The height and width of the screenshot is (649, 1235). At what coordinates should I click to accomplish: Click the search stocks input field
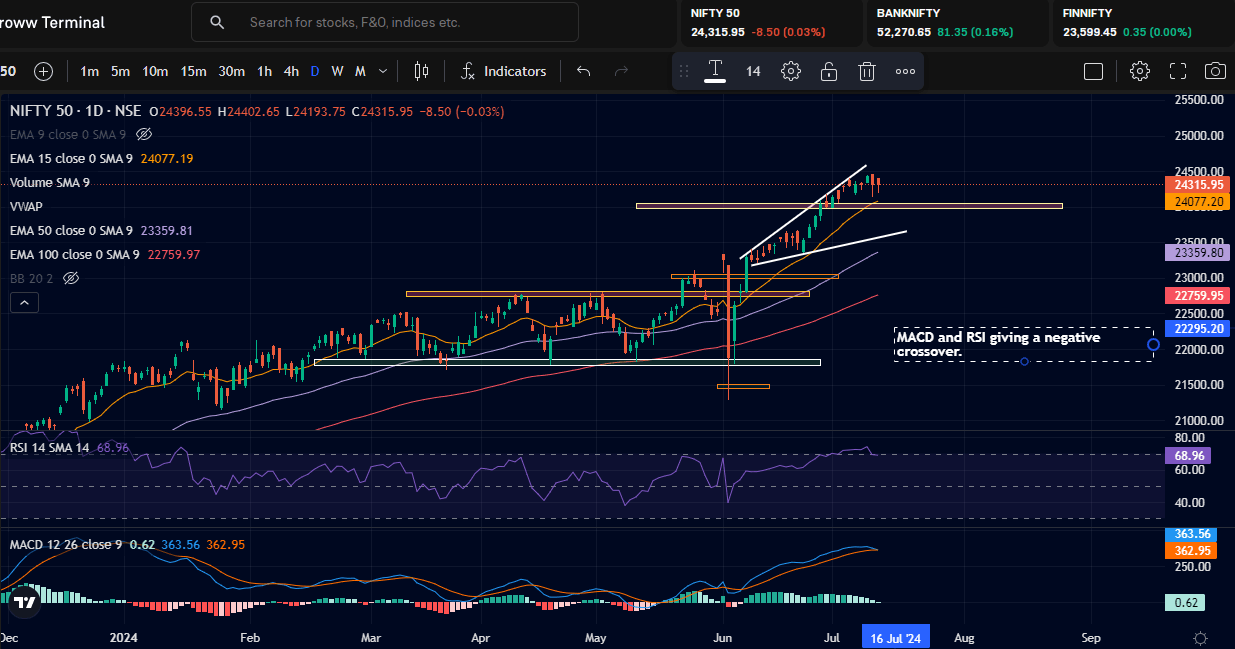pyautogui.click(x=385, y=22)
